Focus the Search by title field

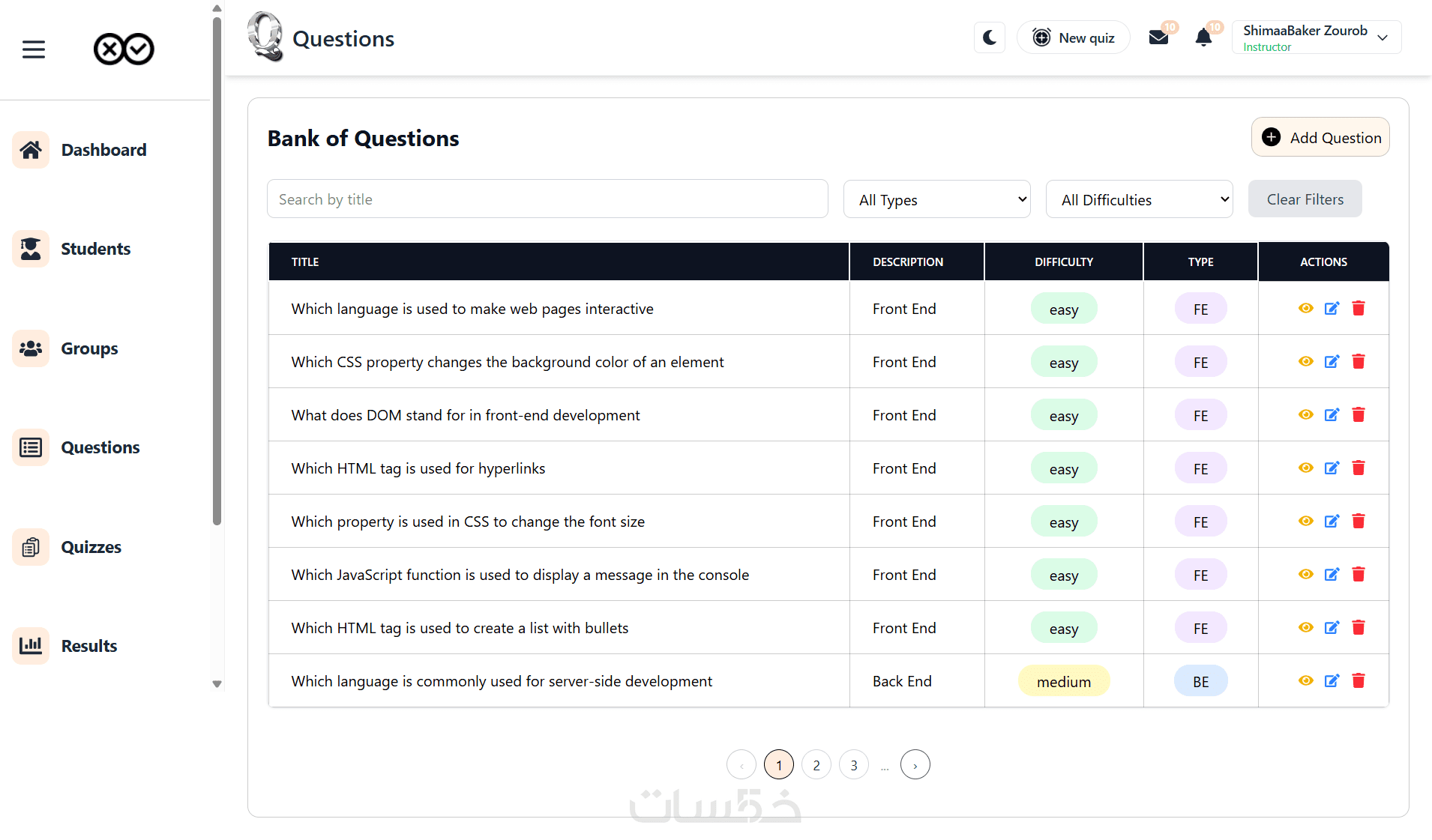click(547, 199)
